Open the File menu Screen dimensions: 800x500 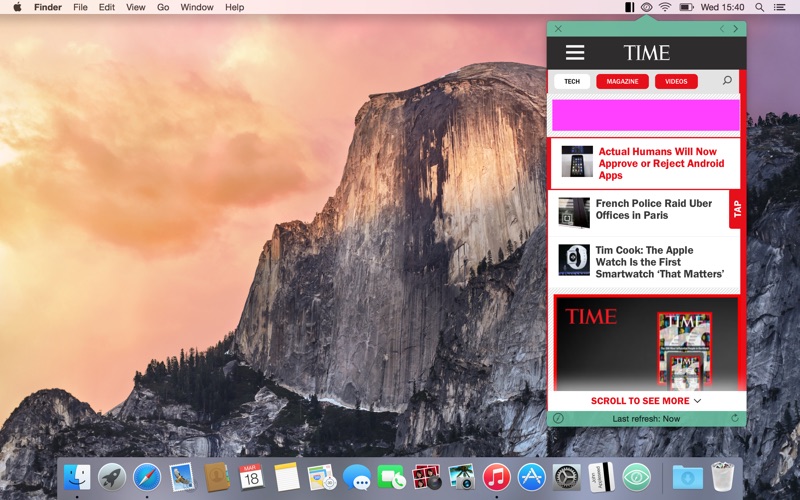(80, 7)
